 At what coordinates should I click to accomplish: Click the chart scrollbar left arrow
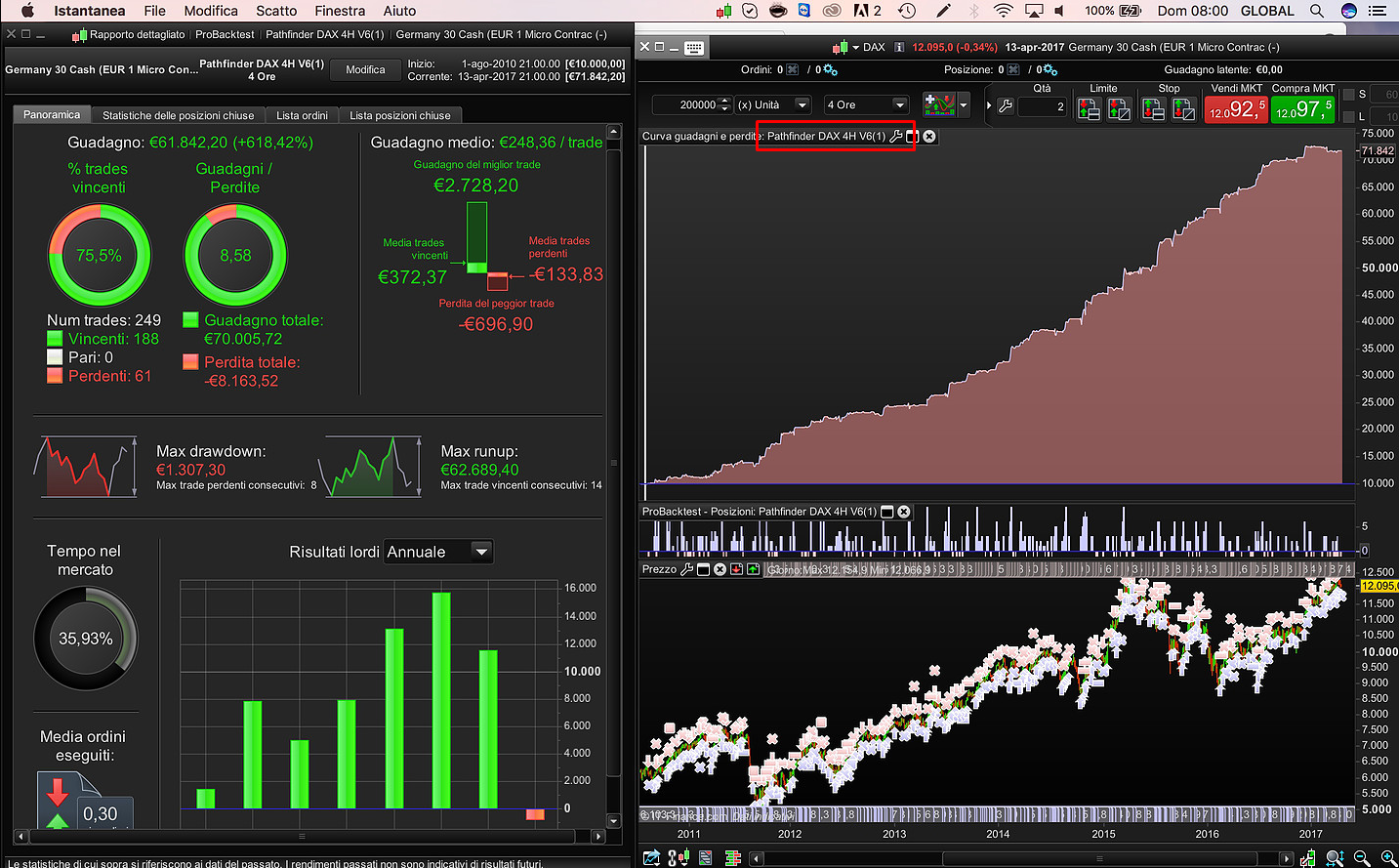click(x=757, y=859)
